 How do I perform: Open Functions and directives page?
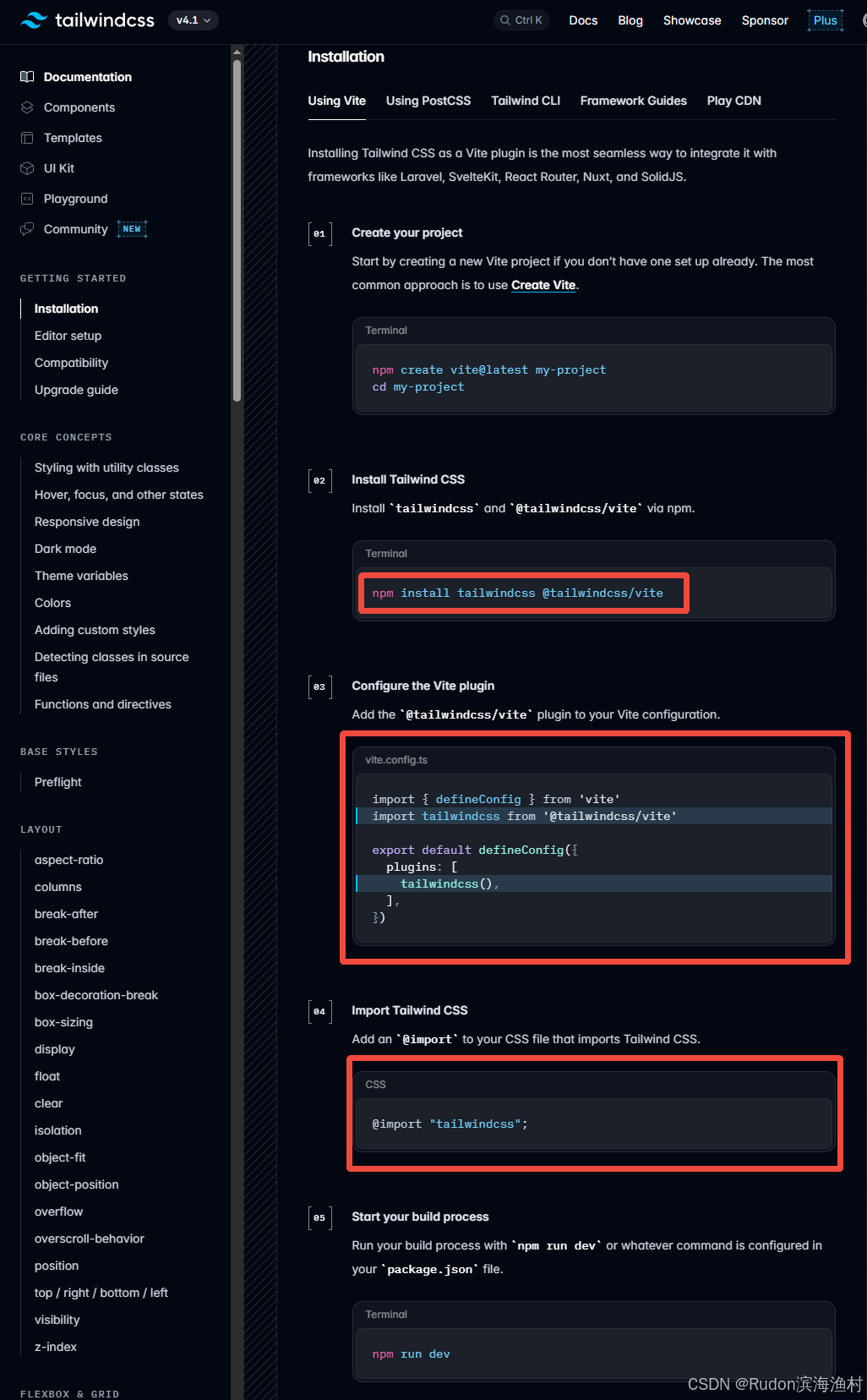click(x=103, y=704)
